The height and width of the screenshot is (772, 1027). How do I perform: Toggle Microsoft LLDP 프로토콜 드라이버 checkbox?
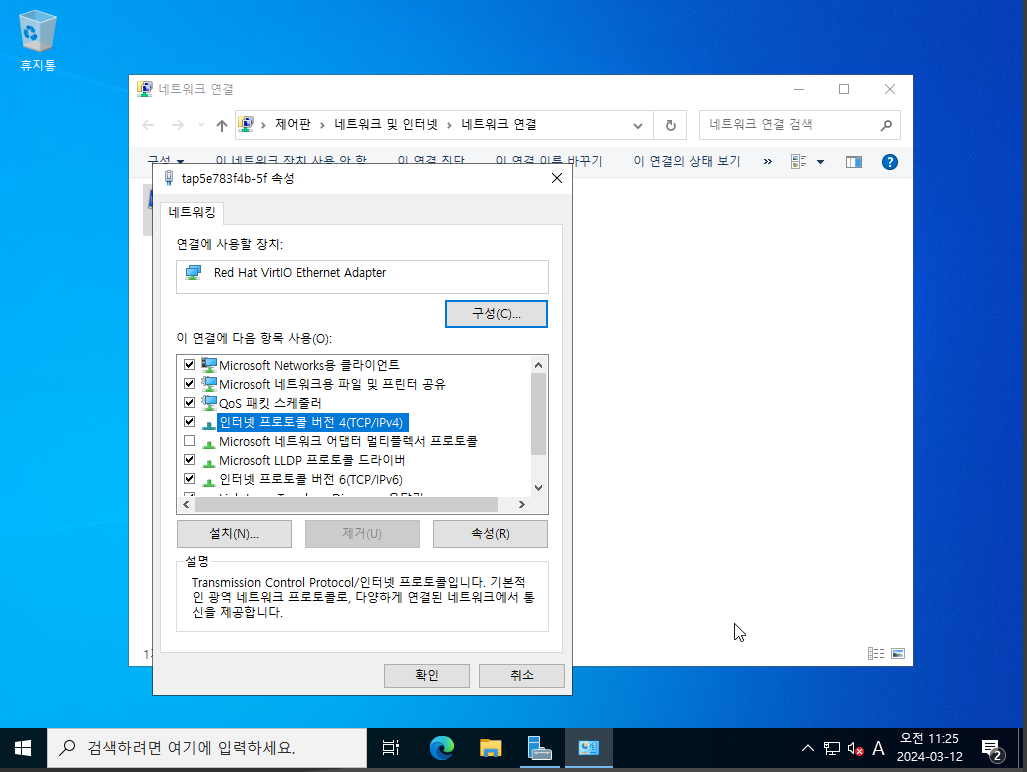pos(189,459)
